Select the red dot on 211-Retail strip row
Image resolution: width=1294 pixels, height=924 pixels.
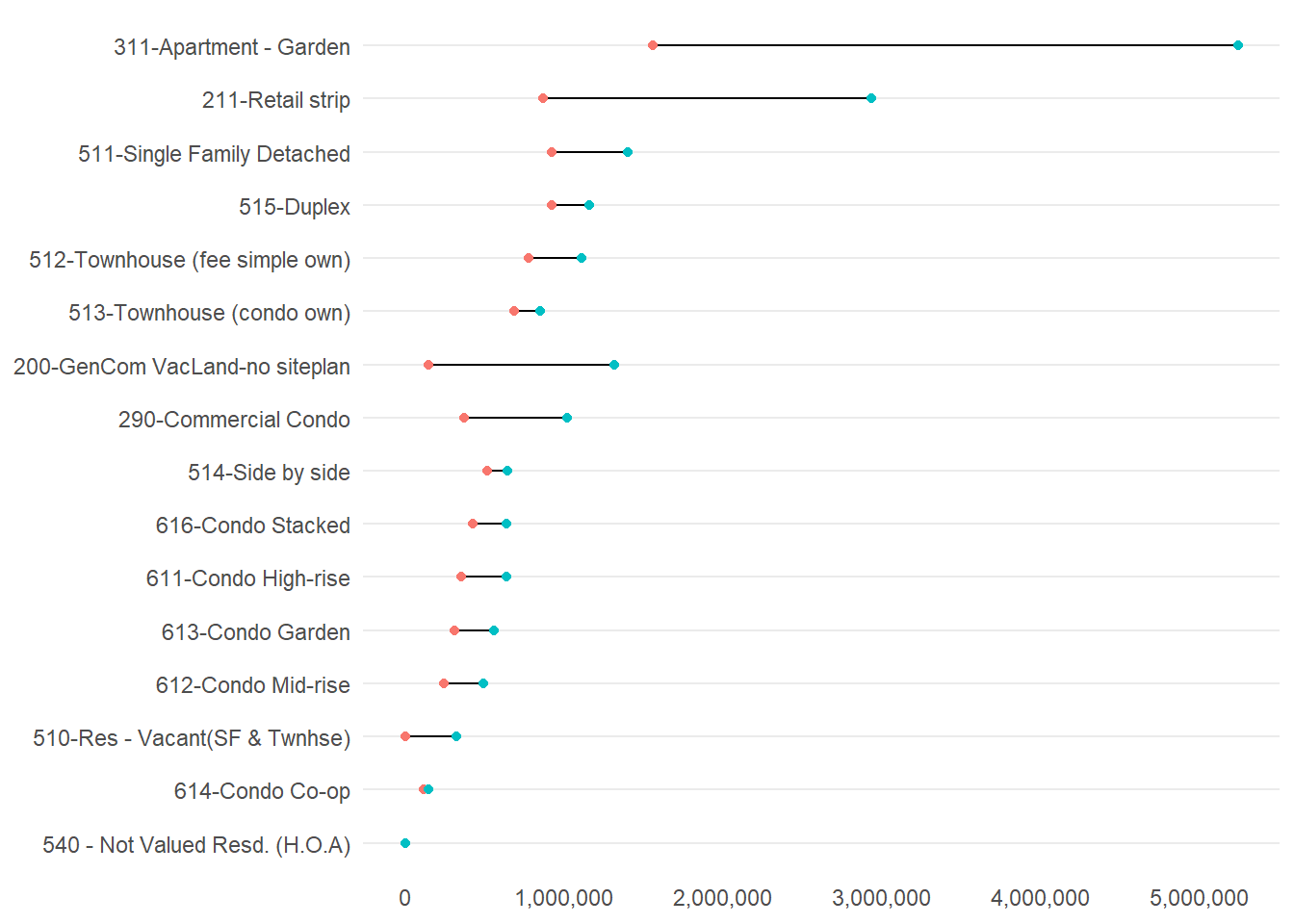click(543, 98)
